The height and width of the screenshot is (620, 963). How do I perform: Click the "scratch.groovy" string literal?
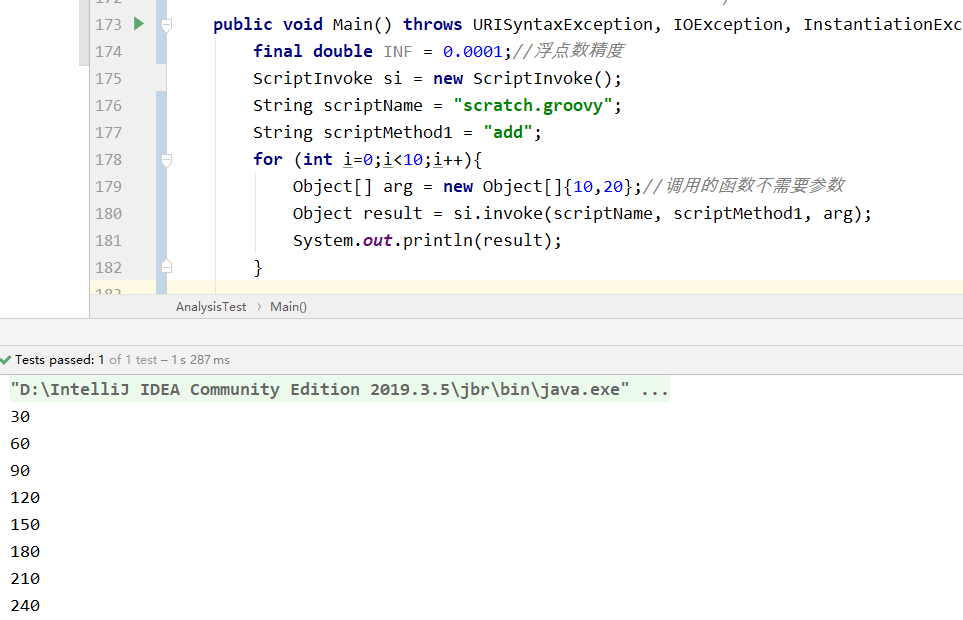pyautogui.click(x=532, y=106)
